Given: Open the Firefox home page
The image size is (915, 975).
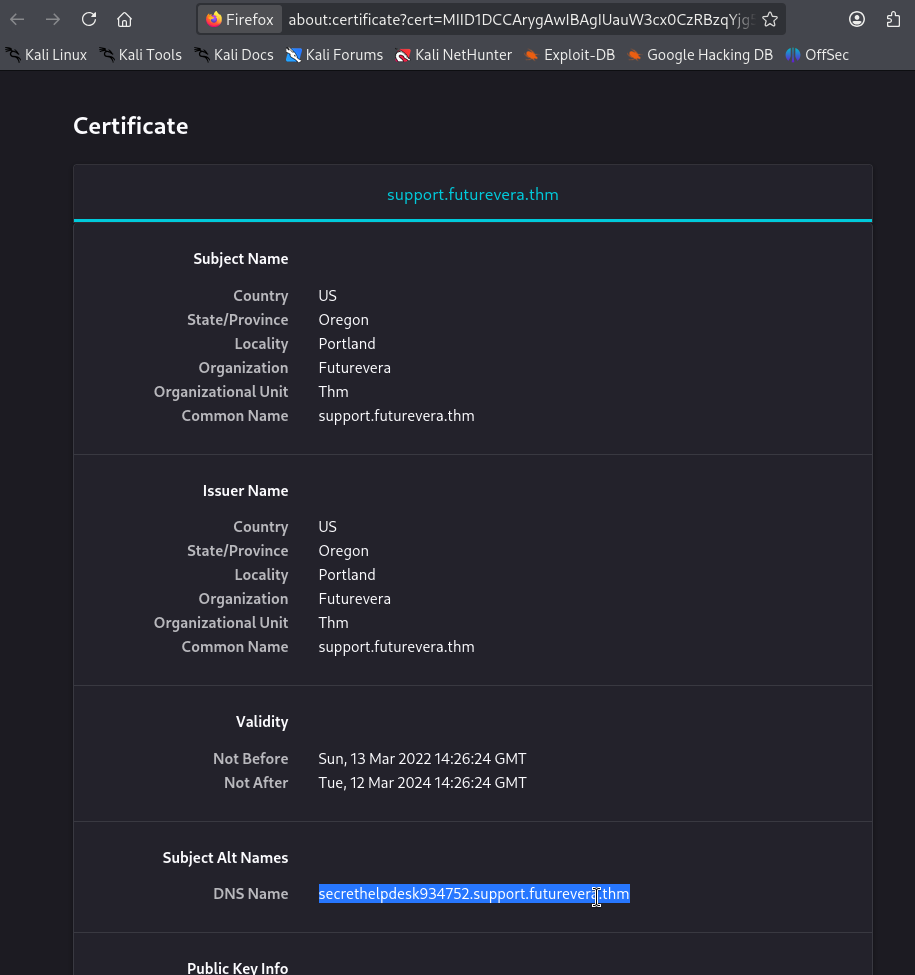Looking at the screenshot, I should point(124,19).
